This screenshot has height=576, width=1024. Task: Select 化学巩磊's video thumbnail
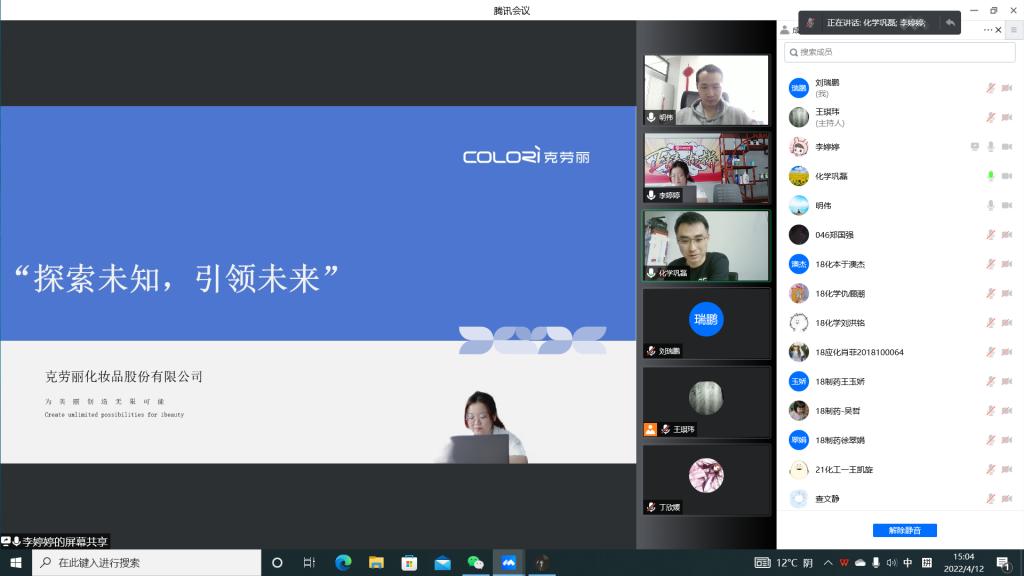coord(706,245)
